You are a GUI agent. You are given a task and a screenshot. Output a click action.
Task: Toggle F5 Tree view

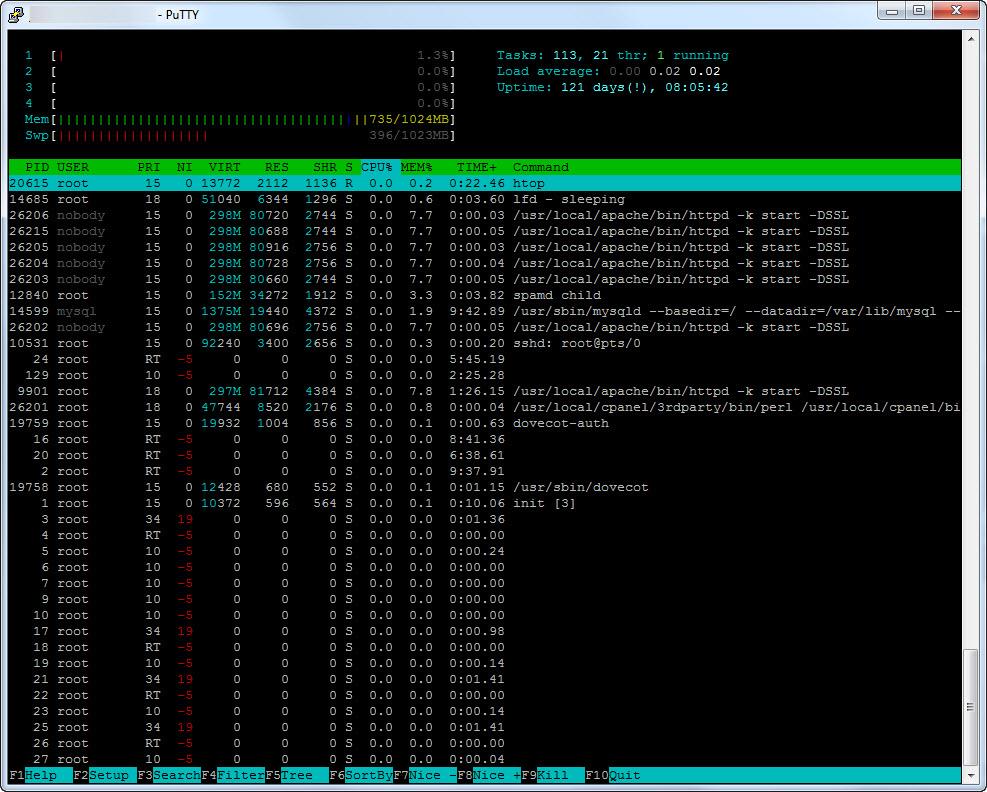[296, 775]
